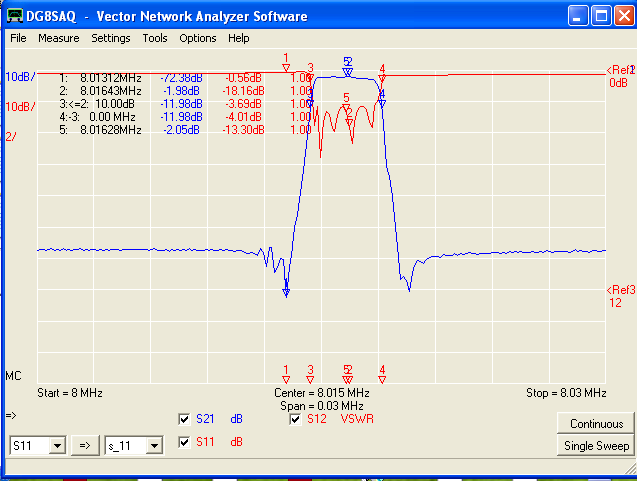The width and height of the screenshot is (637, 481).
Task: Open the Settings menu
Action: [110, 38]
